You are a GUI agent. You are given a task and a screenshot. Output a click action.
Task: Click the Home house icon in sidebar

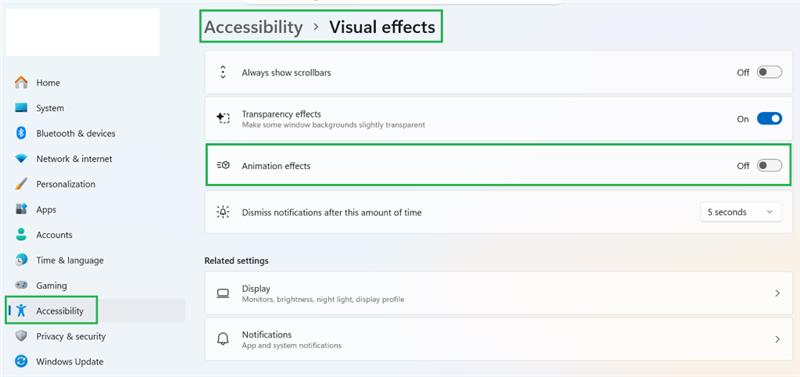click(x=21, y=82)
